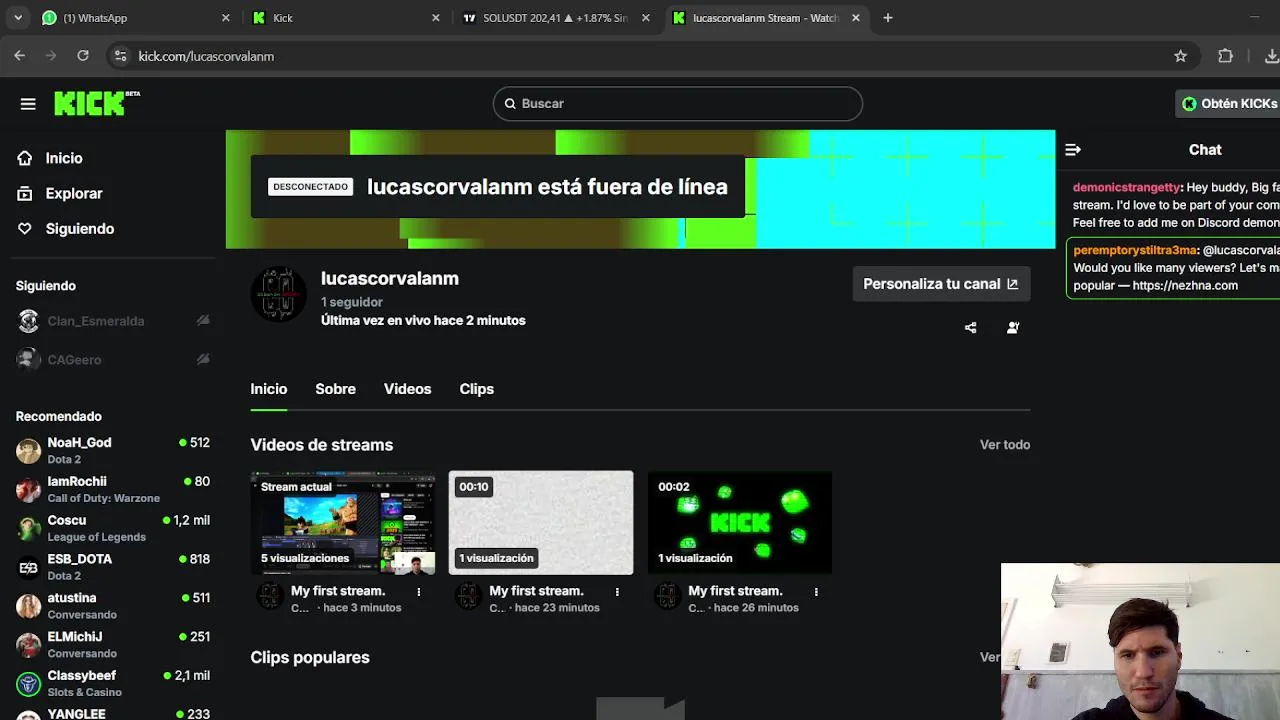
Task: Bookmark this page with star icon
Action: click(1180, 56)
